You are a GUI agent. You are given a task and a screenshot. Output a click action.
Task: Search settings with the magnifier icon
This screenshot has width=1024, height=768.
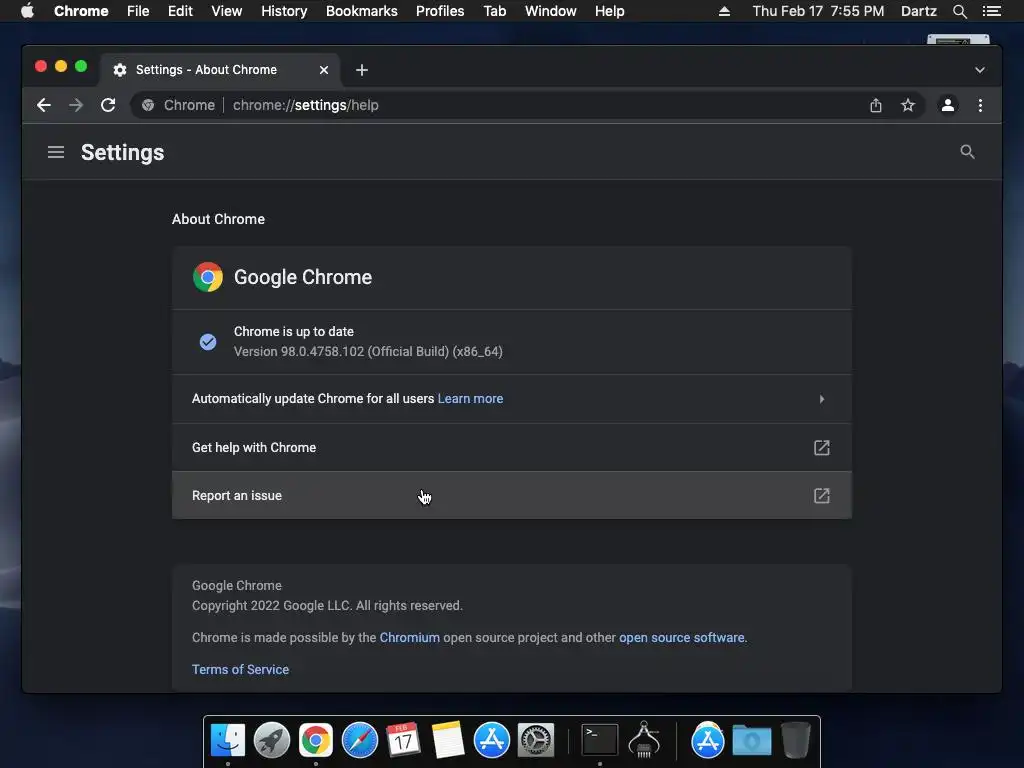point(967,152)
